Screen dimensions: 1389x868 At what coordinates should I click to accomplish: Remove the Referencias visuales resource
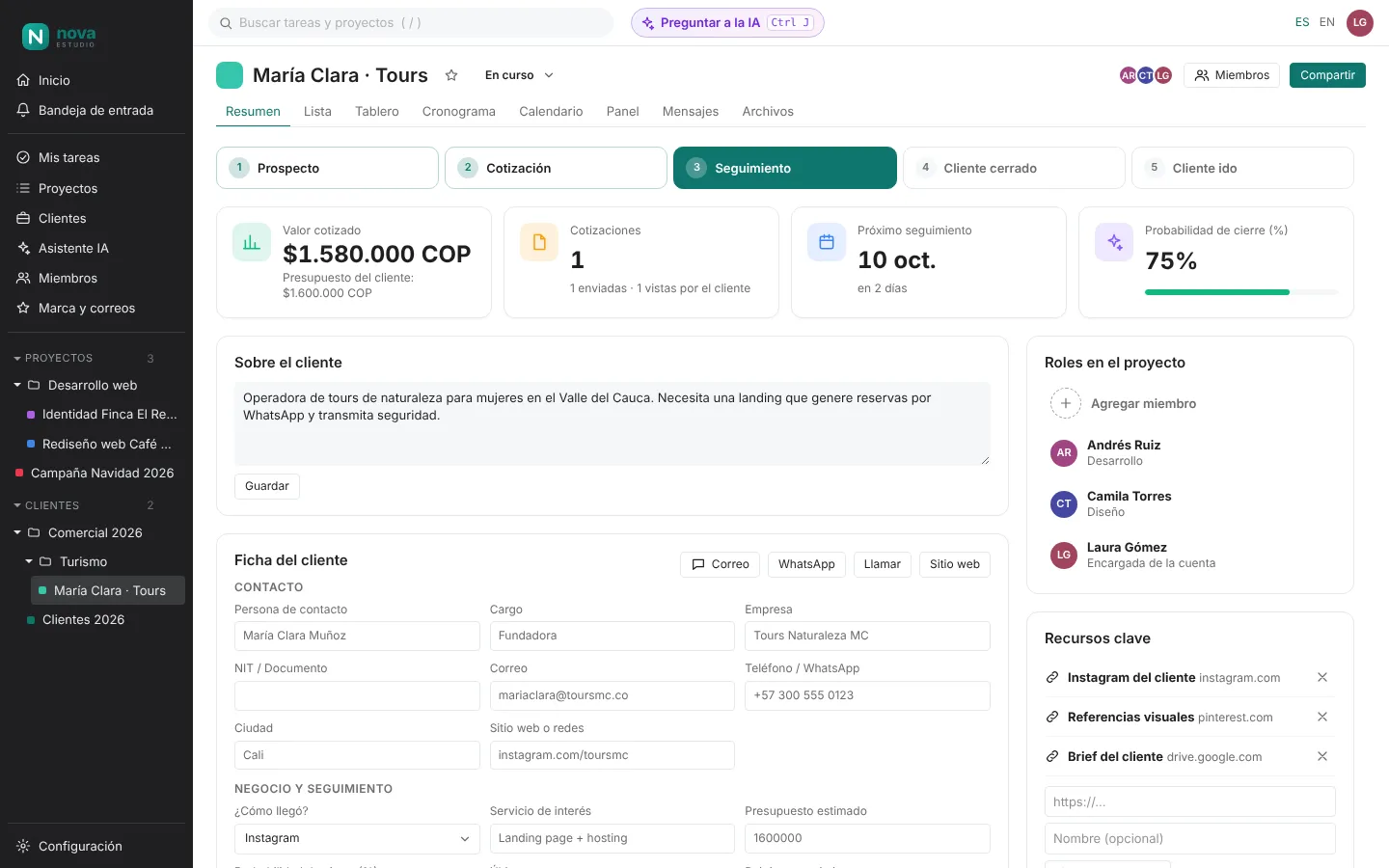pos(1322,718)
